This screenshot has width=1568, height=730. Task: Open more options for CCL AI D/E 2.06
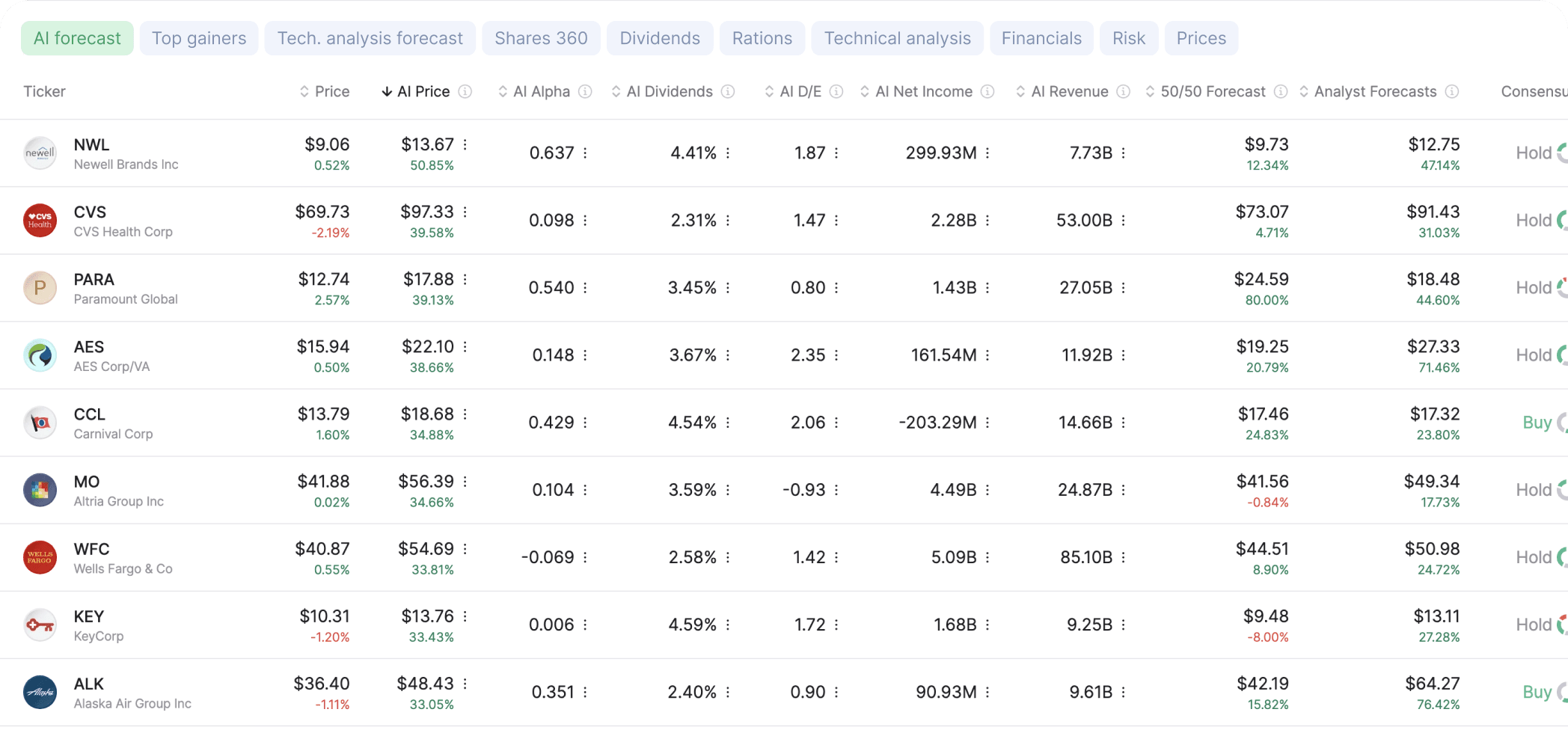tap(836, 423)
